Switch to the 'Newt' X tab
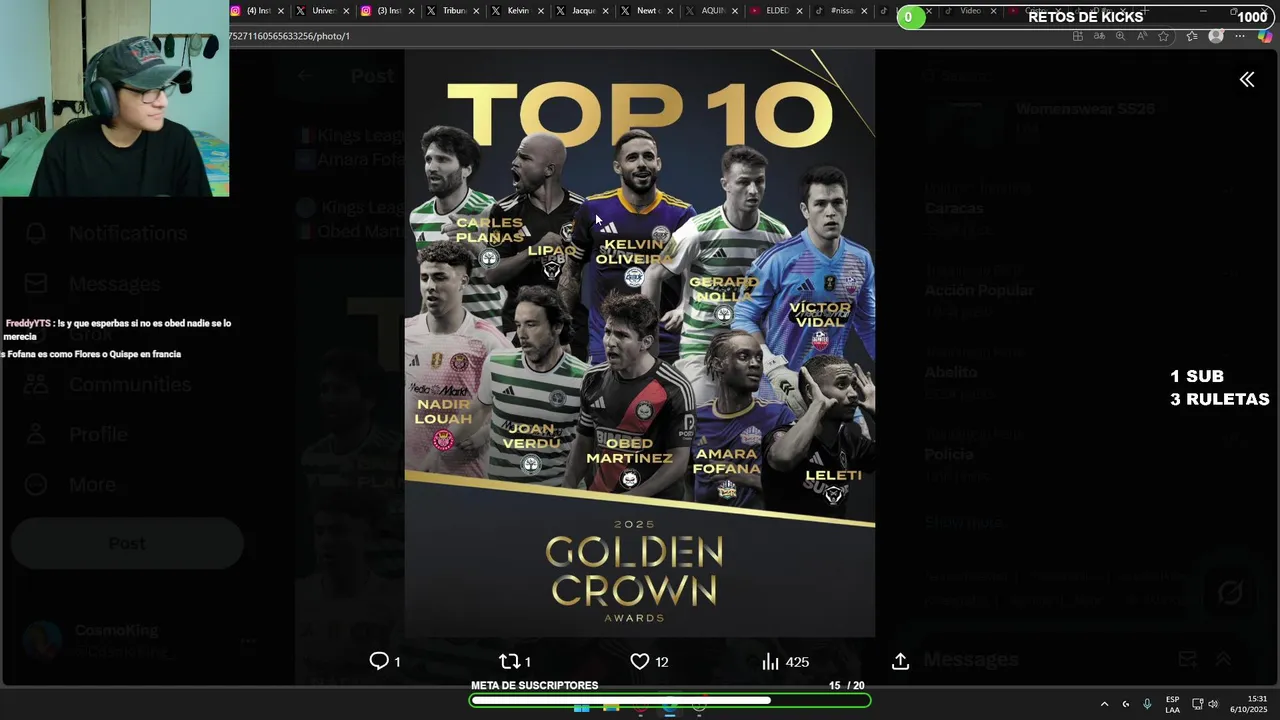Image resolution: width=1280 pixels, height=720 pixels. pos(647,11)
